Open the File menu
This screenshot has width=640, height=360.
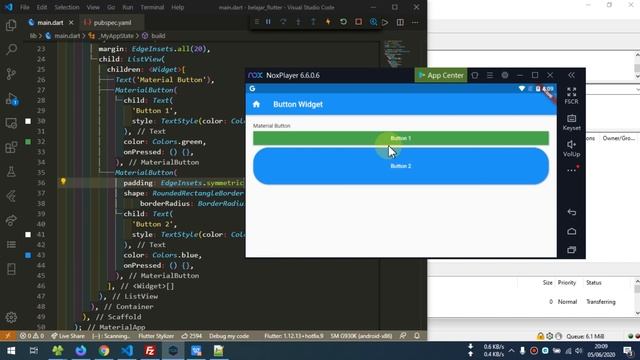click(x=24, y=7)
